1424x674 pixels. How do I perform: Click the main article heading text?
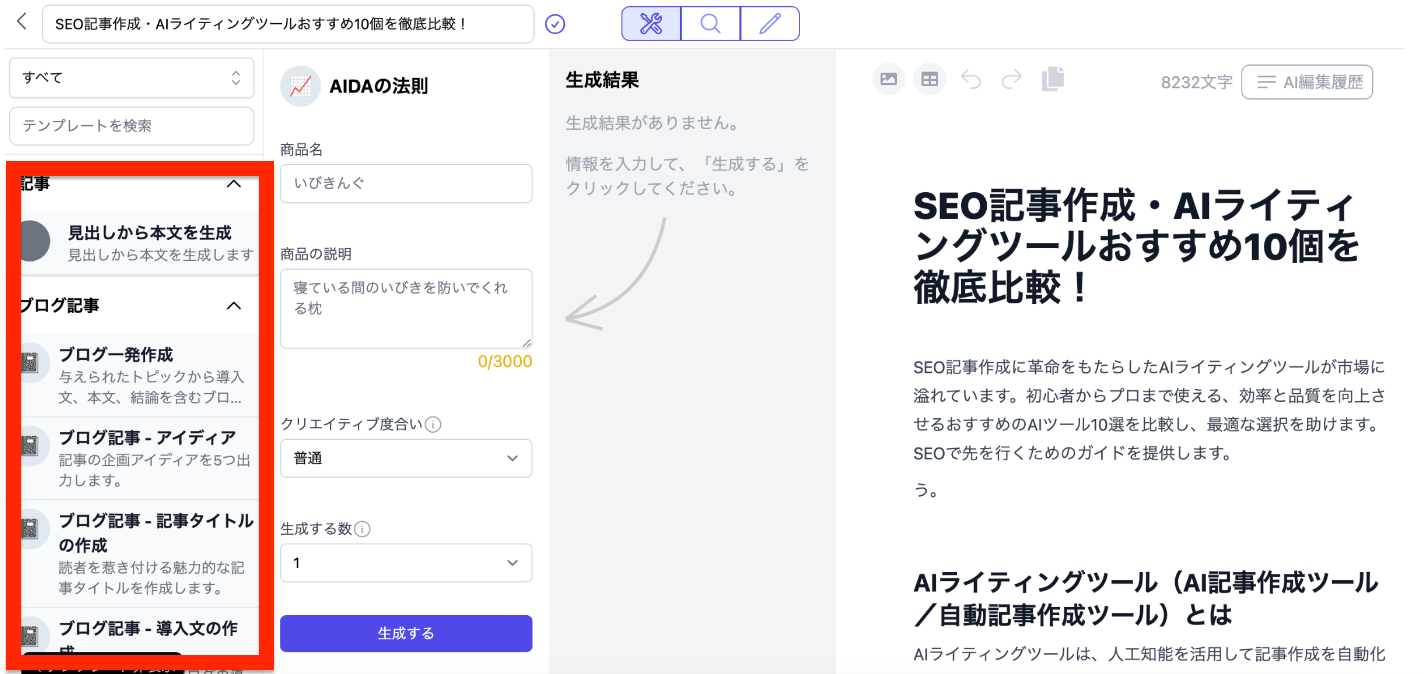[x=1137, y=248]
